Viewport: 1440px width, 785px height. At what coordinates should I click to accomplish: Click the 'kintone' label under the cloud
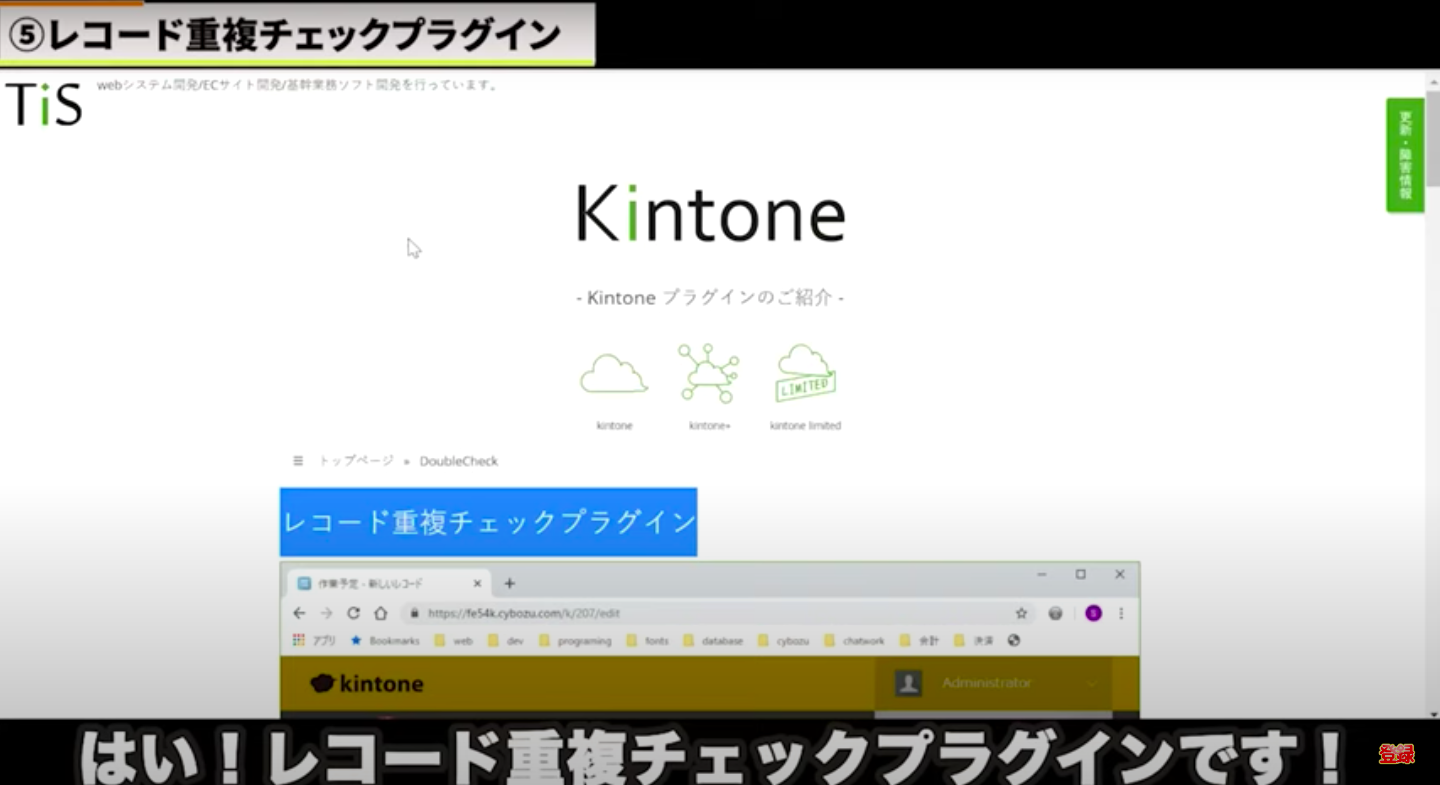[x=614, y=425]
